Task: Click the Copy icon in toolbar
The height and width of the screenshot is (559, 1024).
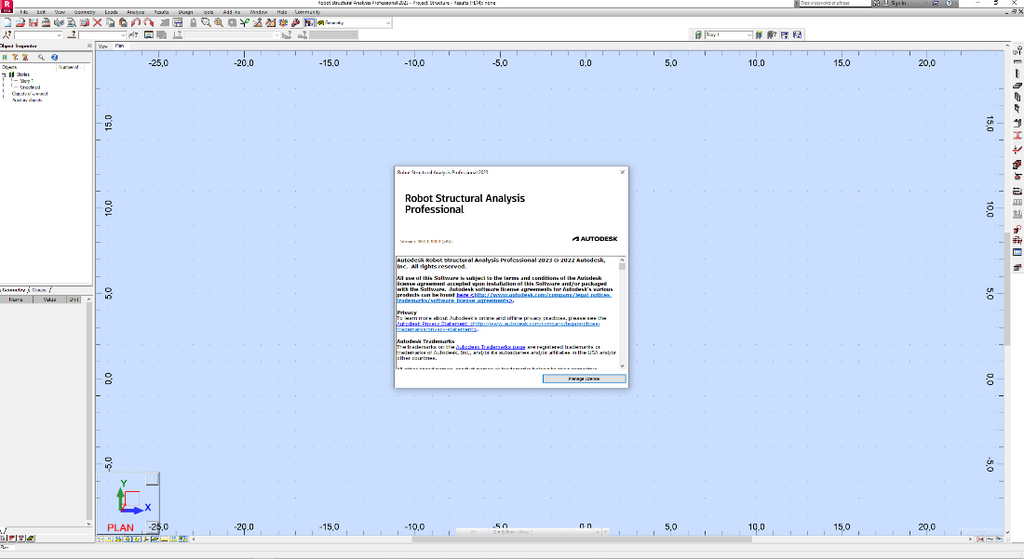Action: coord(110,23)
